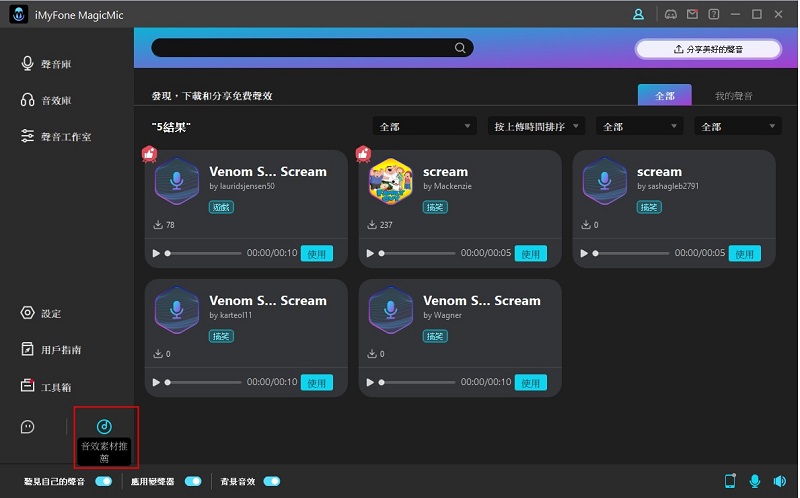This screenshot has width=800, height=498.
Task: Click progress slider of Venom Scream by Wagner
Action: pyautogui.click(x=417, y=382)
